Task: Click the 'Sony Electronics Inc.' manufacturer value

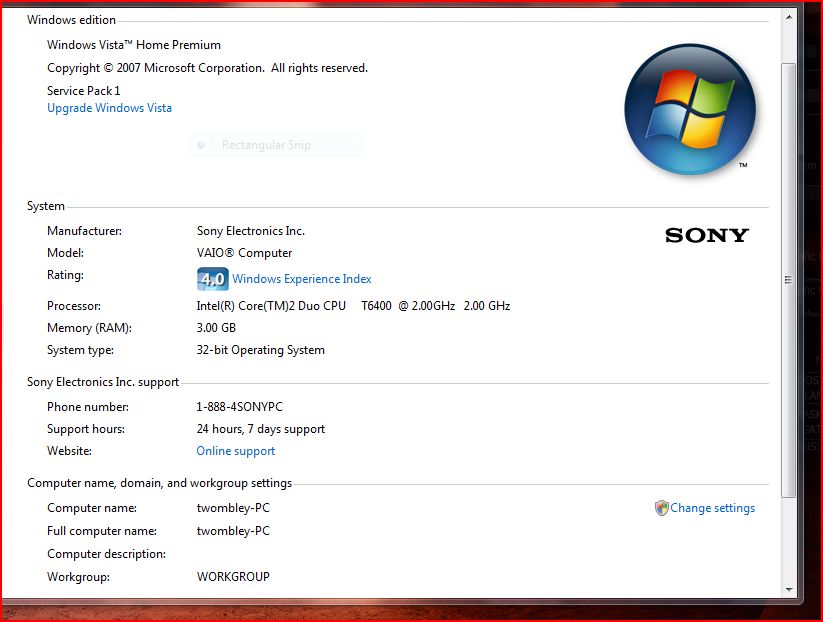Action: point(250,231)
